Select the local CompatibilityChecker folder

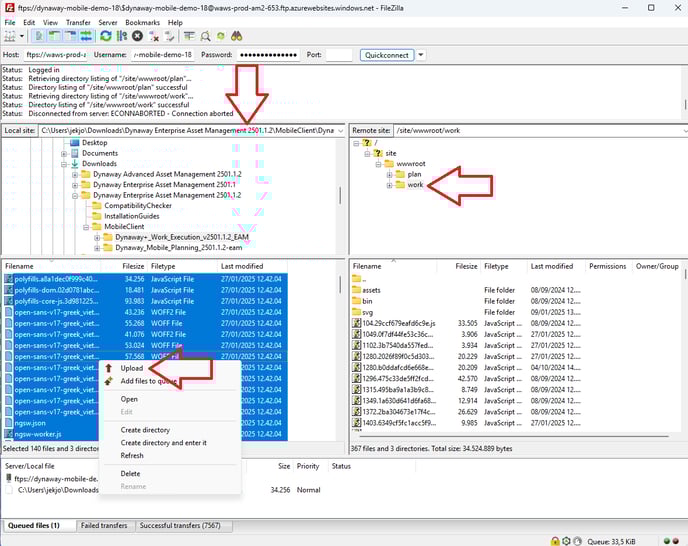(x=132, y=205)
